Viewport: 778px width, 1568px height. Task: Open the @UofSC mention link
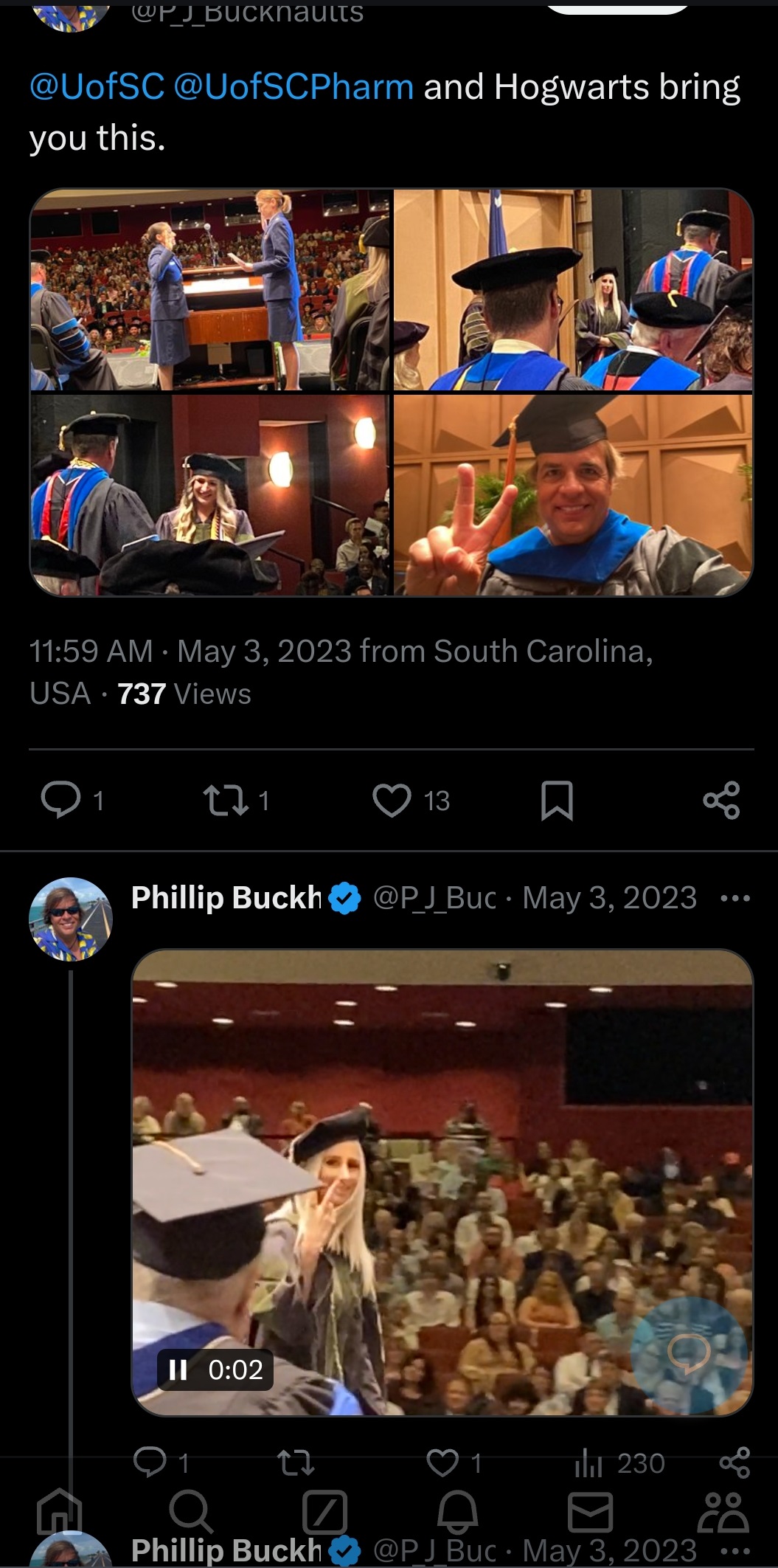click(97, 87)
